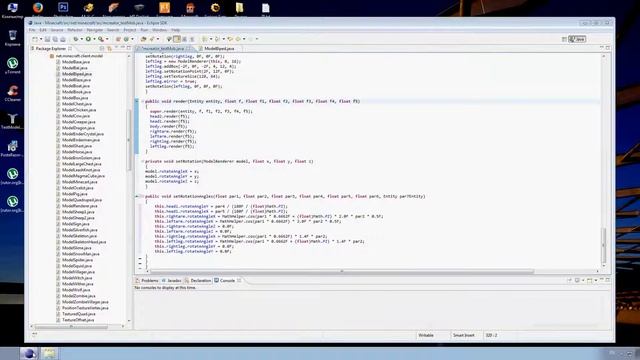Viewport: 640px width, 360px height.
Task: Switch to the Problems tab
Action: click(147, 280)
